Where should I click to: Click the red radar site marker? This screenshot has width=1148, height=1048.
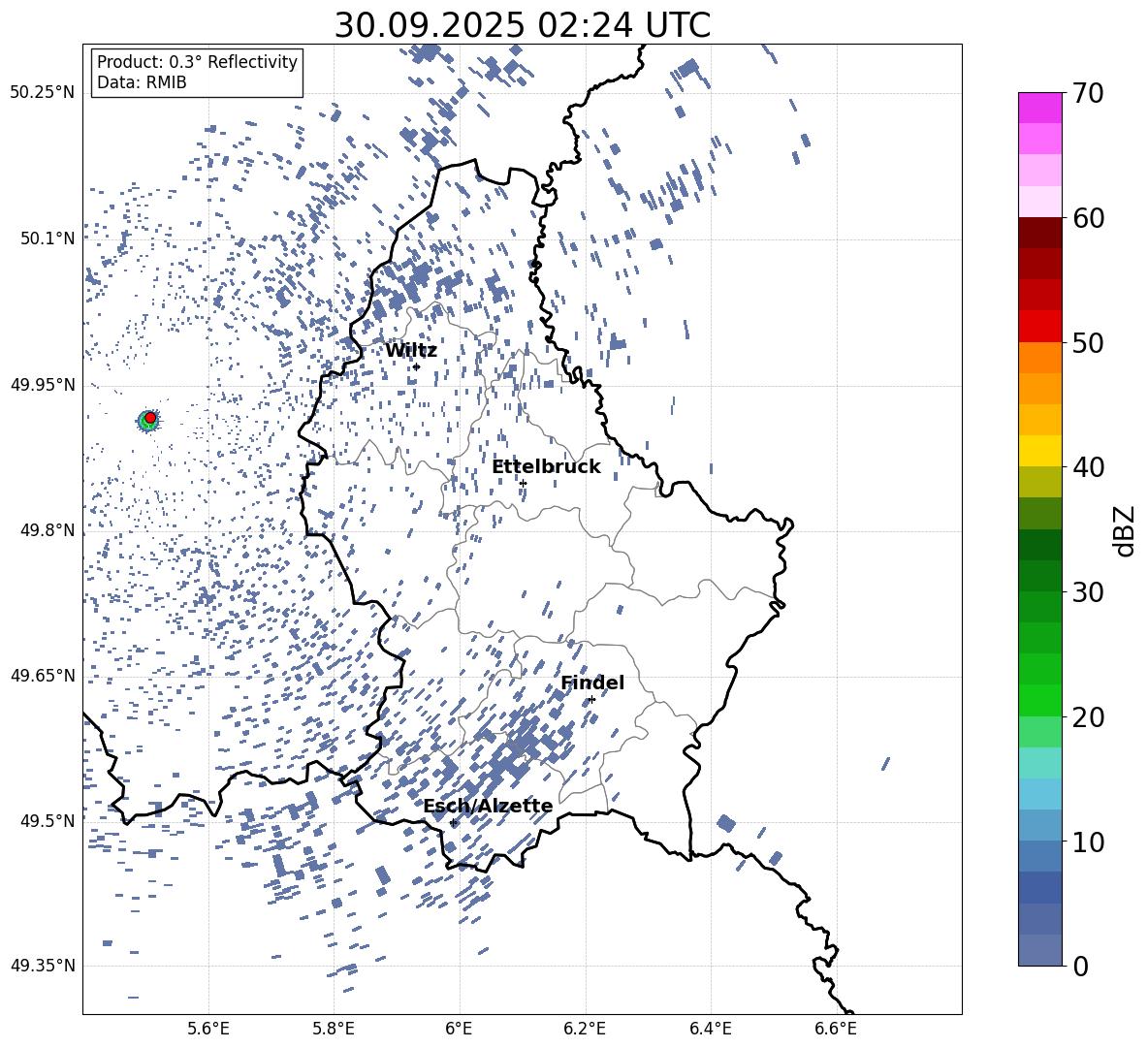[x=150, y=417]
